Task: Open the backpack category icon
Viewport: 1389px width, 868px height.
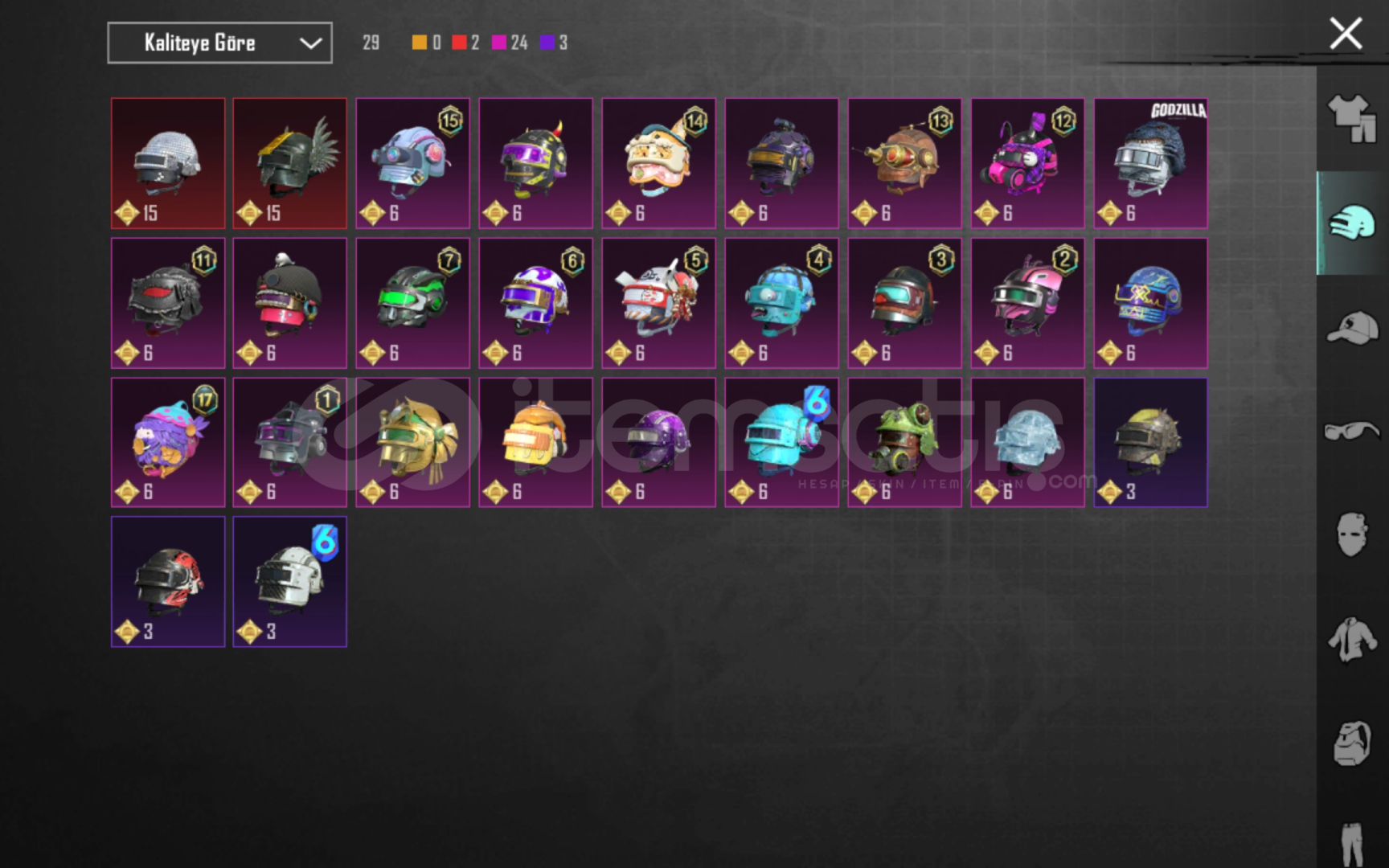Action: (x=1352, y=743)
